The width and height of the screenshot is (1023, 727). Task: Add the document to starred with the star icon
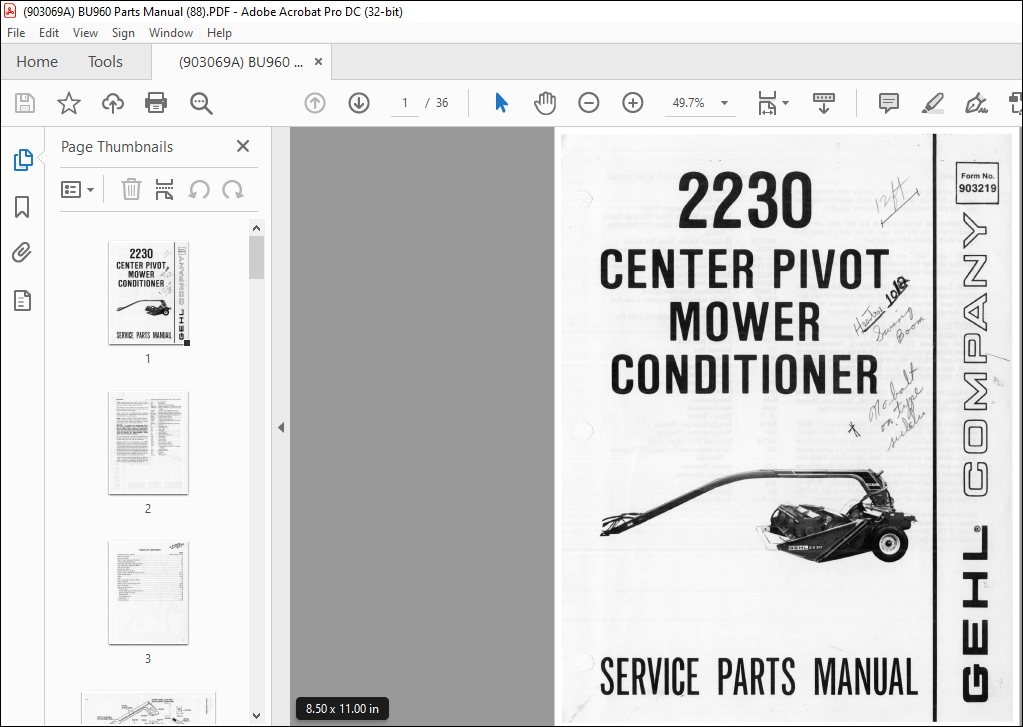point(69,103)
